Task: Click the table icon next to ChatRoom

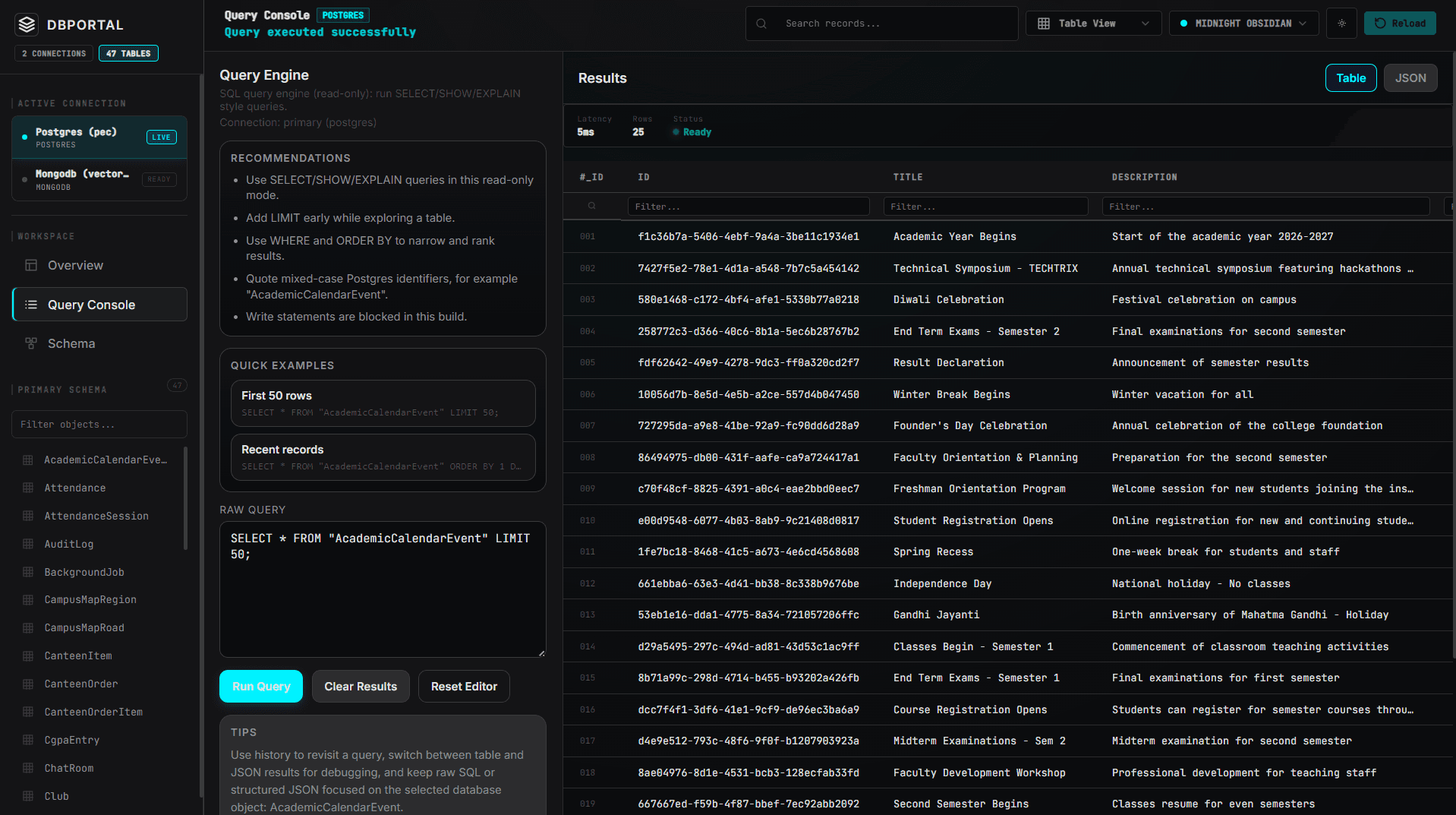Action: point(28,768)
